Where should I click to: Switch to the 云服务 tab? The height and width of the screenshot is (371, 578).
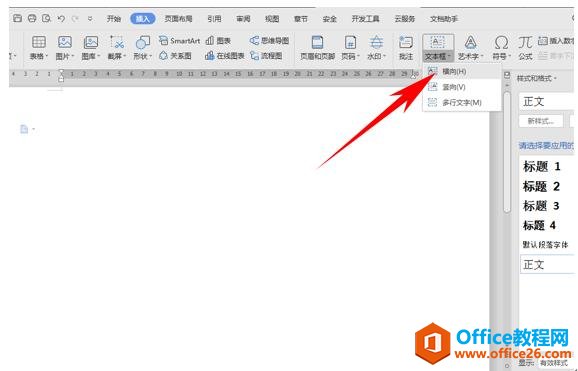pos(405,18)
